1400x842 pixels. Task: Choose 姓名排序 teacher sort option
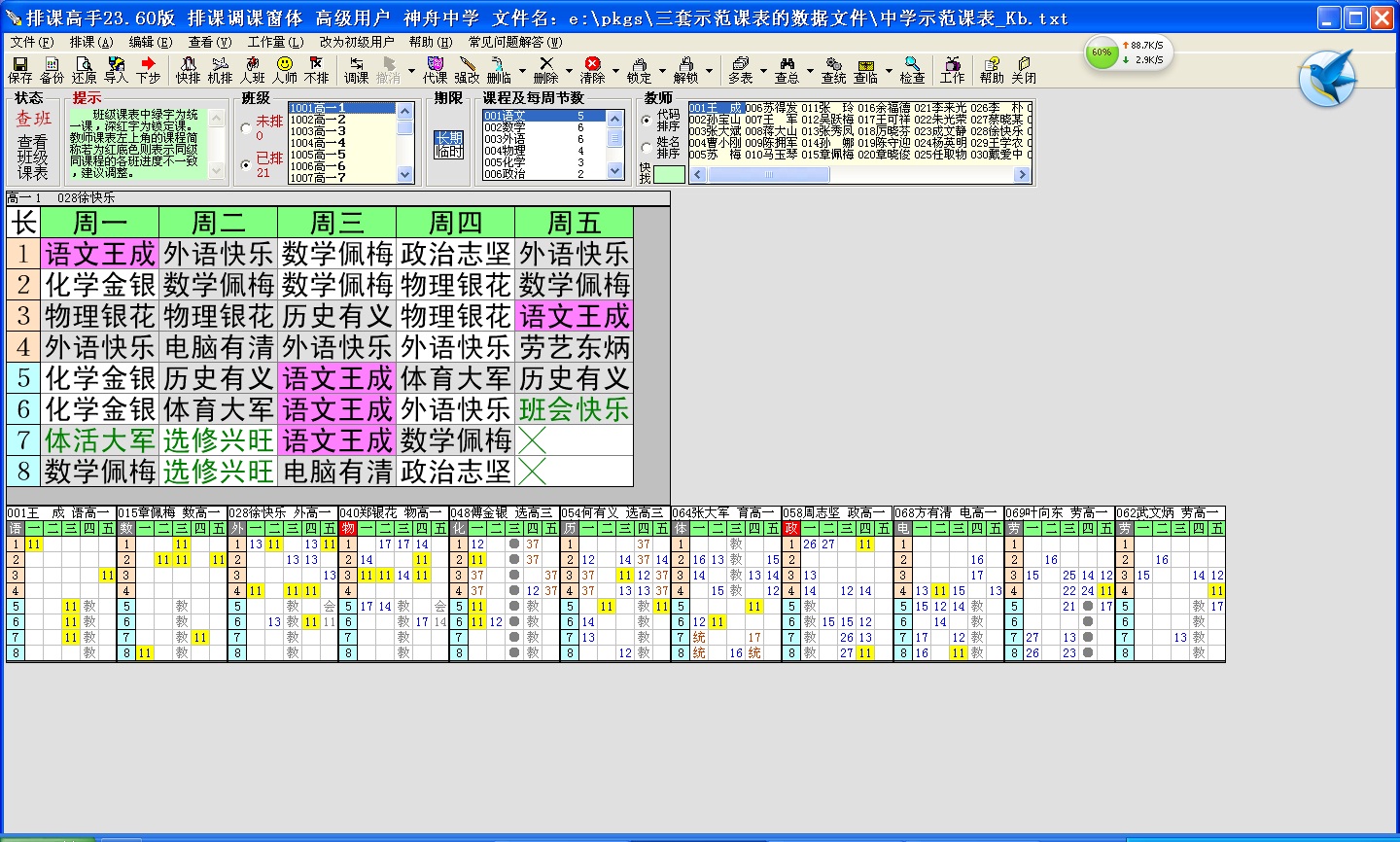tap(647, 148)
